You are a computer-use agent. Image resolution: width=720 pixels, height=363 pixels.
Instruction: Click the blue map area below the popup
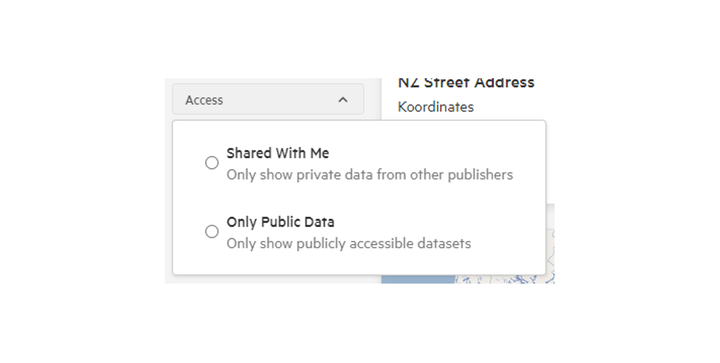coord(418,279)
